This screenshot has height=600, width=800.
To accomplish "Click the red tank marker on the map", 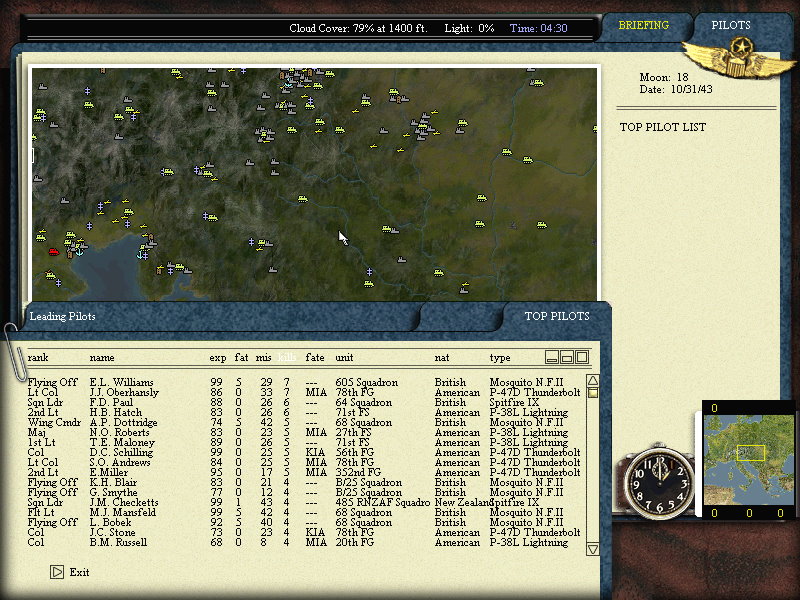I will point(54,252).
